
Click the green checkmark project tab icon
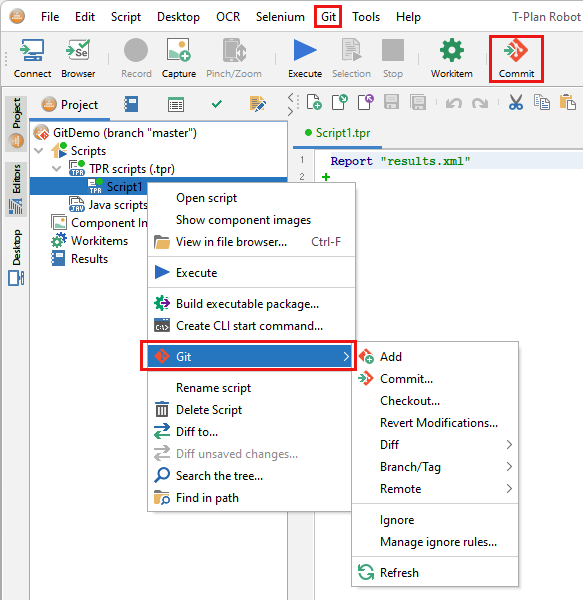coord(217,104)
